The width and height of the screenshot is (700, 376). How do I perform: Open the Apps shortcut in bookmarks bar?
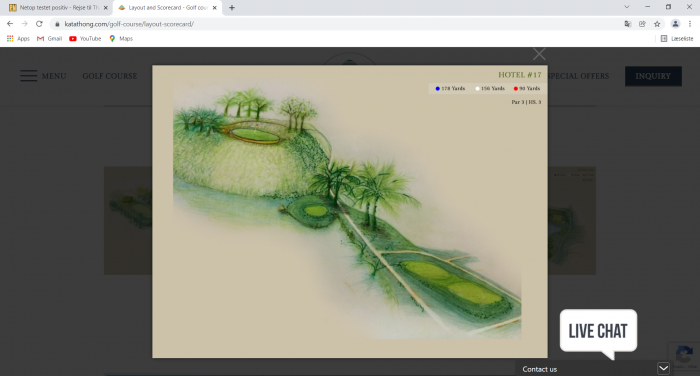[x=18, y=39]
